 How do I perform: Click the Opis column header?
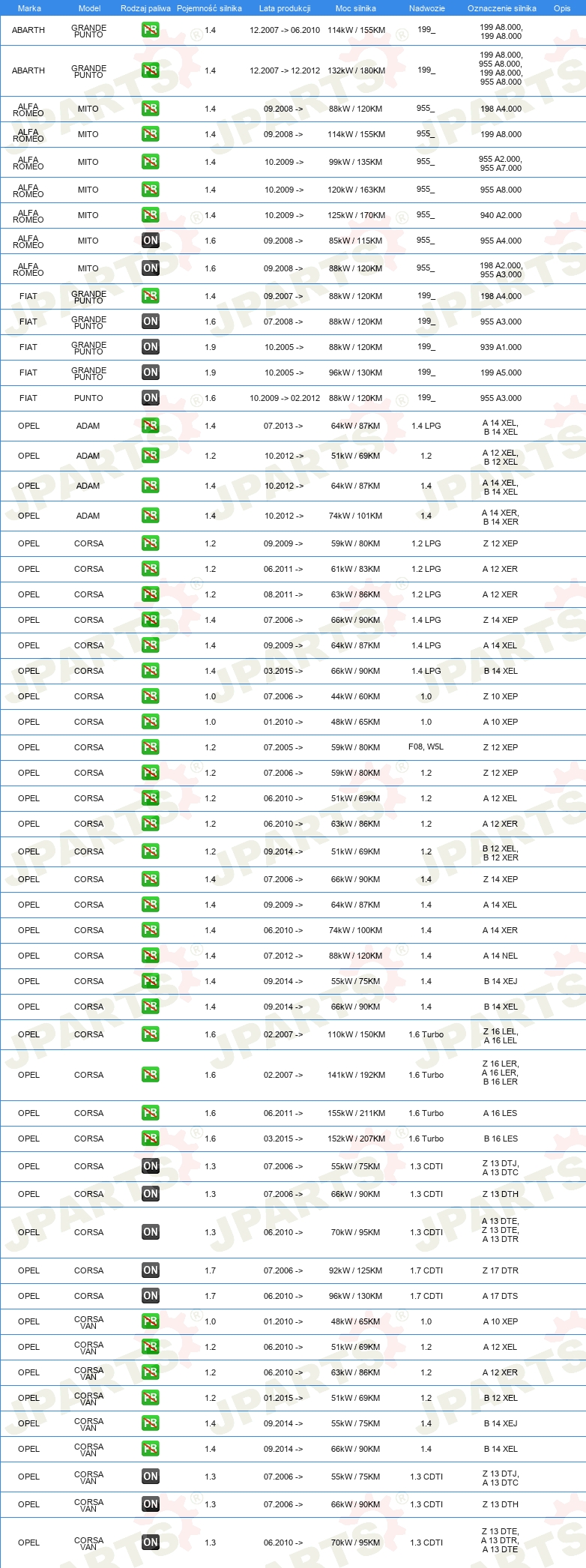562,8
